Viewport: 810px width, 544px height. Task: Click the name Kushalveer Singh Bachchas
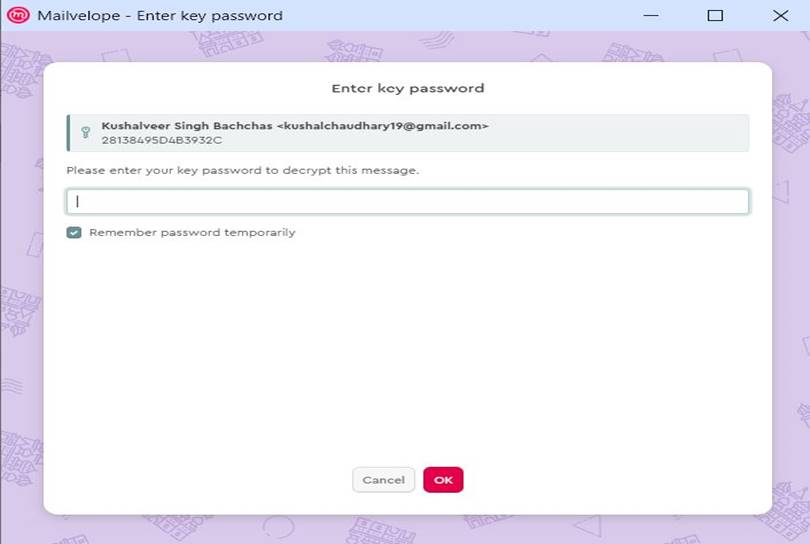[x=186, y=126]
